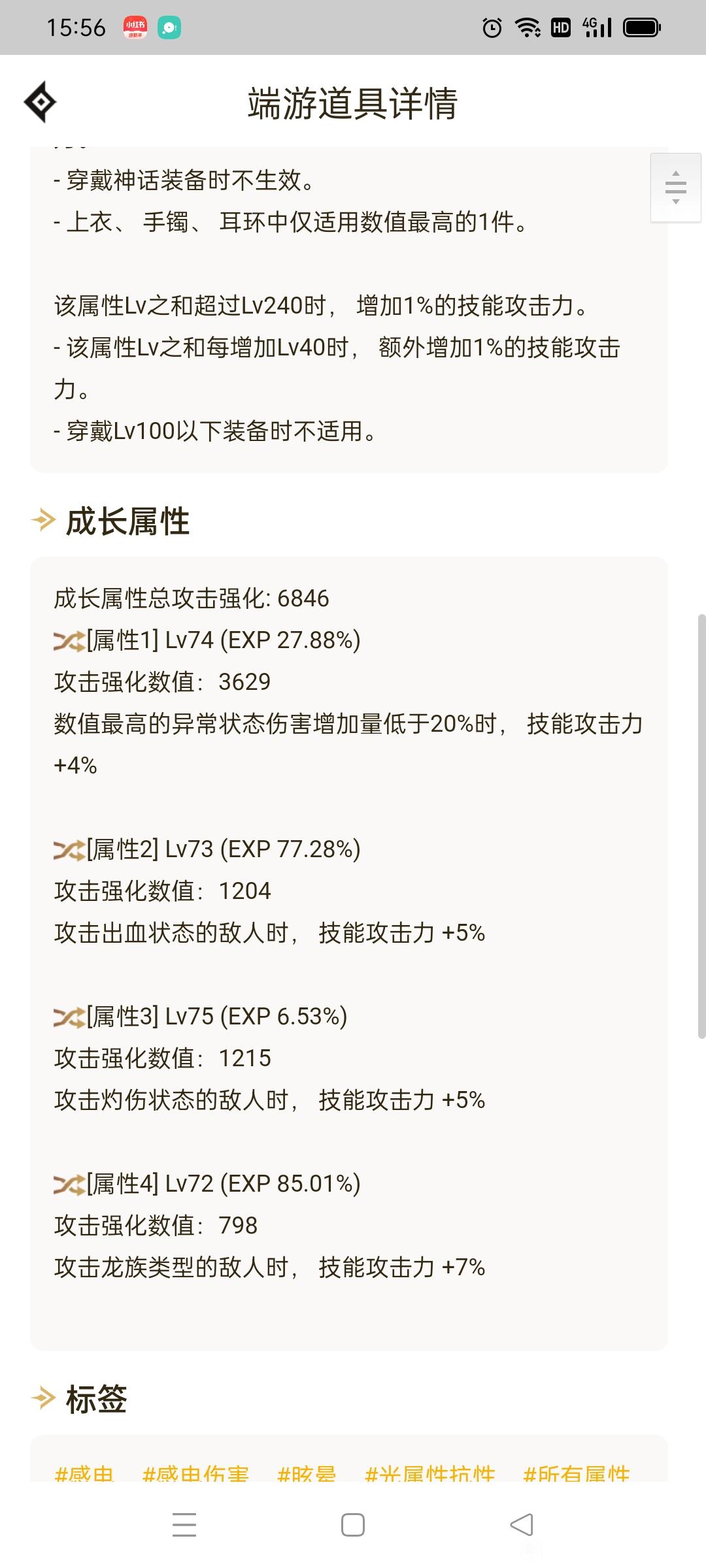Open the #感电 tag

coord(84,1473)
